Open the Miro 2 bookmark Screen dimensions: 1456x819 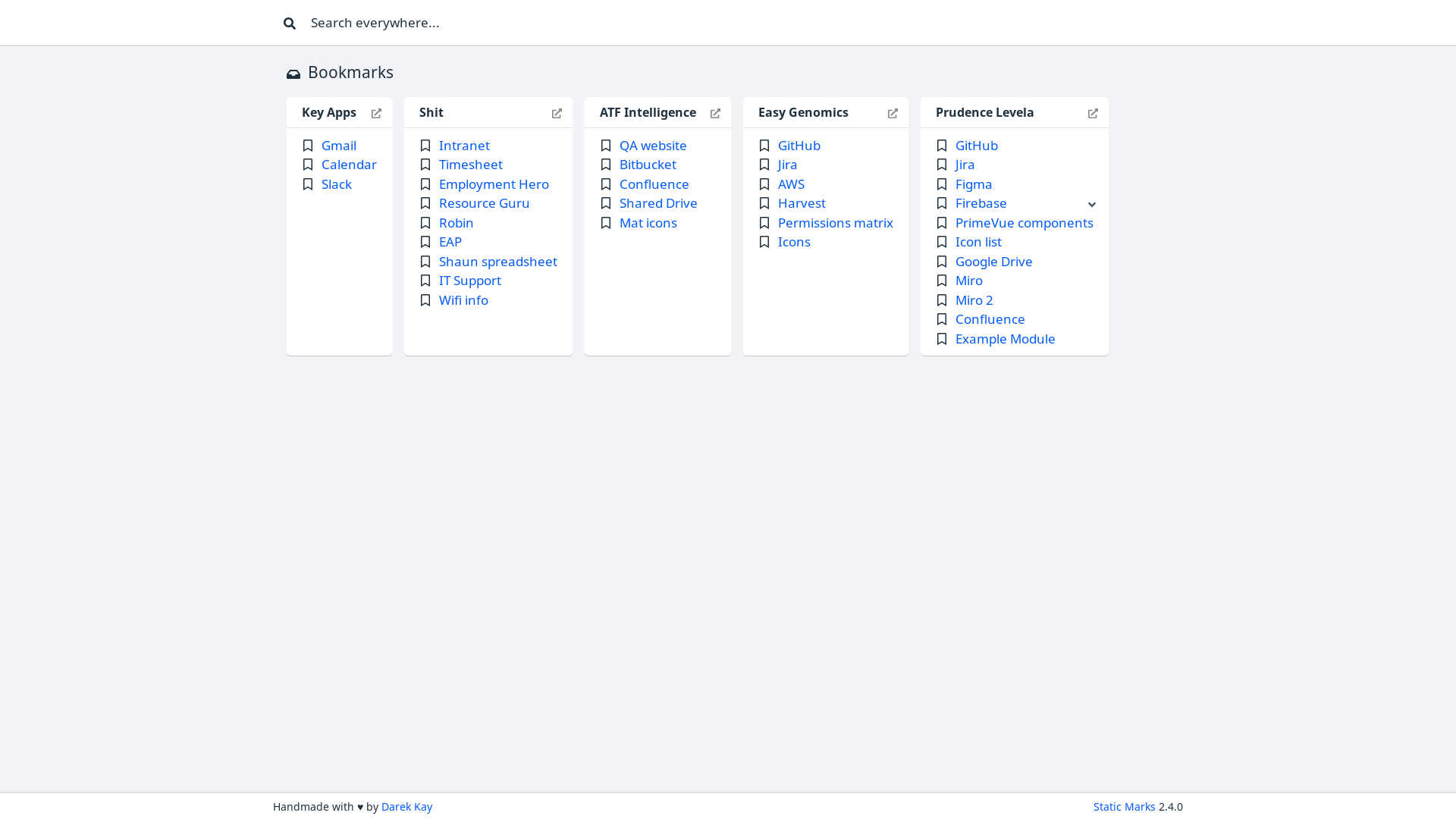[x=974, y=300]
